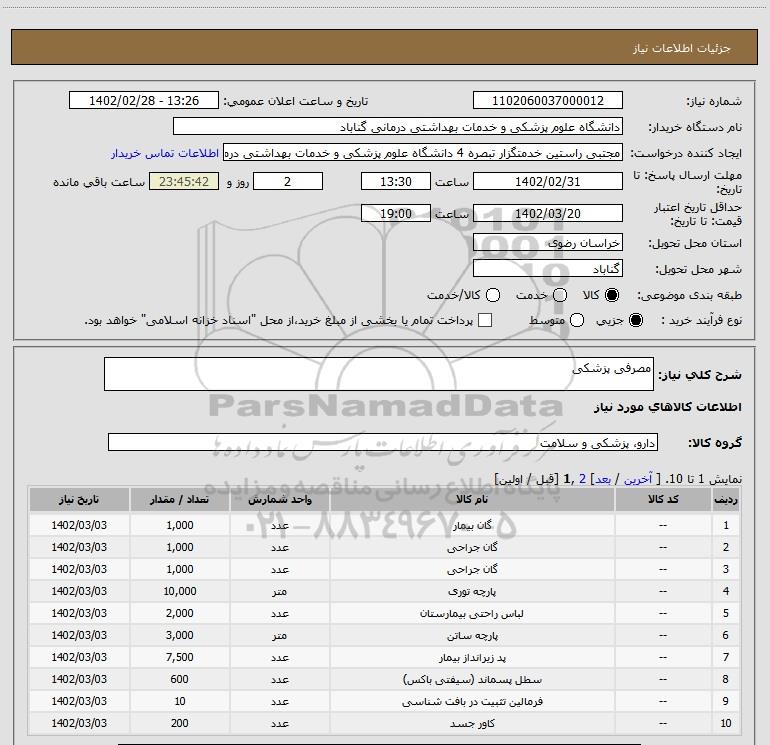Click the city field گناباد

(548, 268)
